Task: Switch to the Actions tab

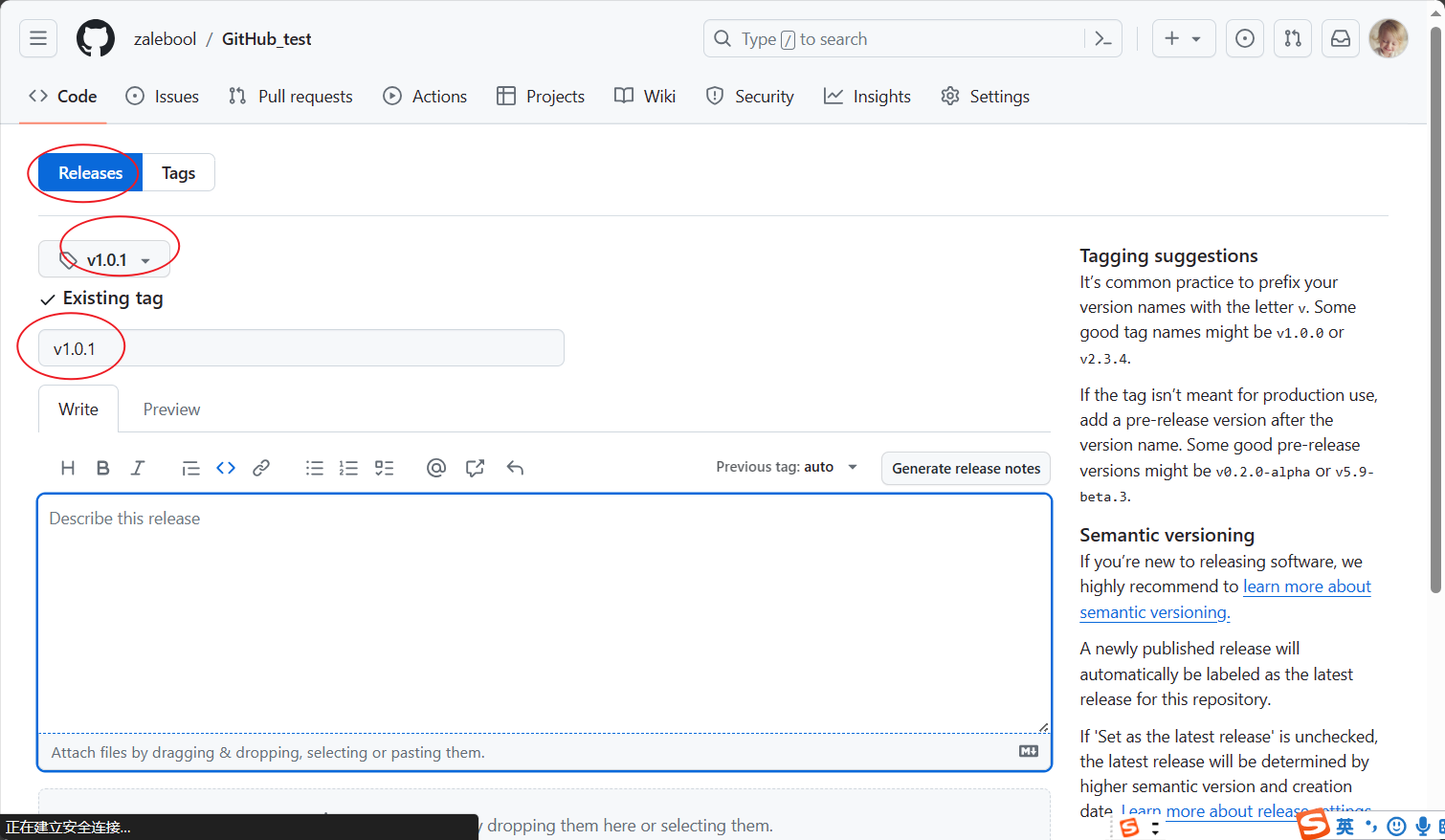Action: click(x=425, y=96)
